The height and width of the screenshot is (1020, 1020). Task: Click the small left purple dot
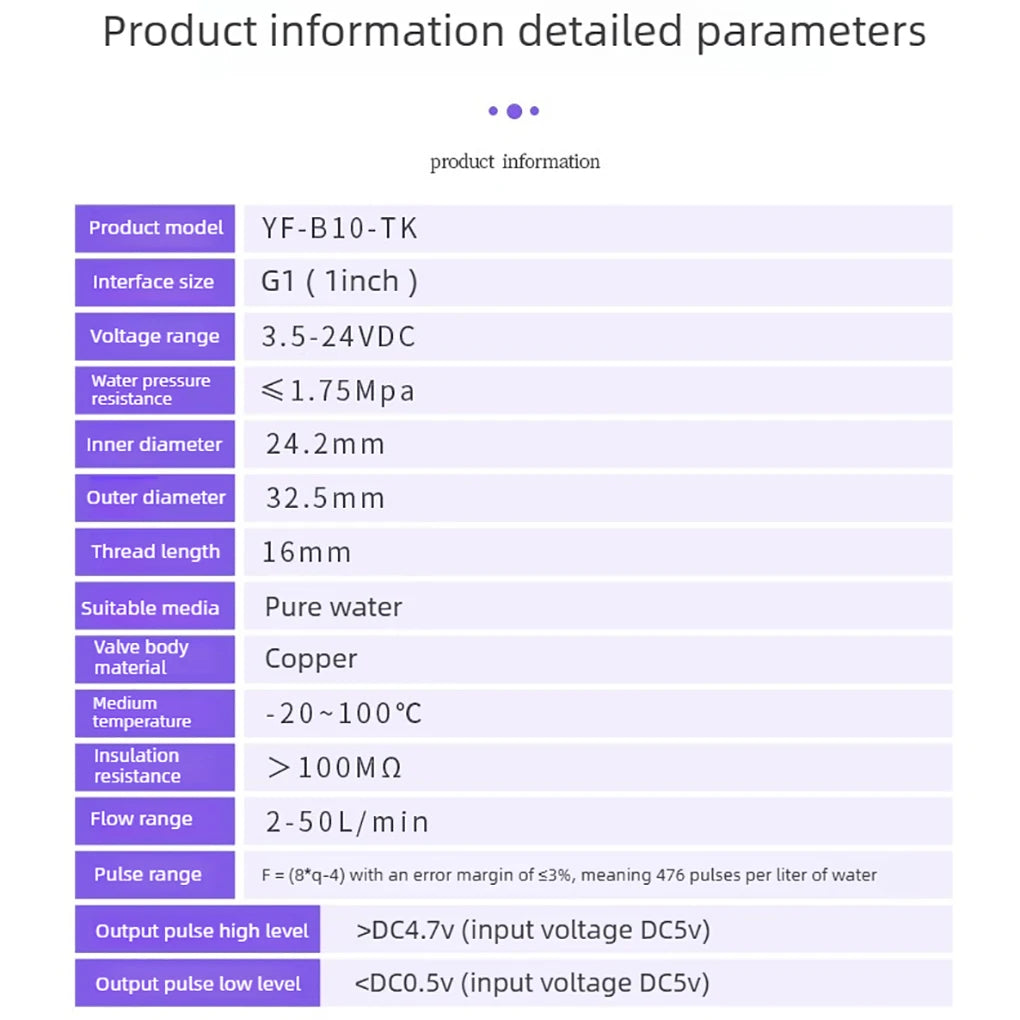pos(493,111)
